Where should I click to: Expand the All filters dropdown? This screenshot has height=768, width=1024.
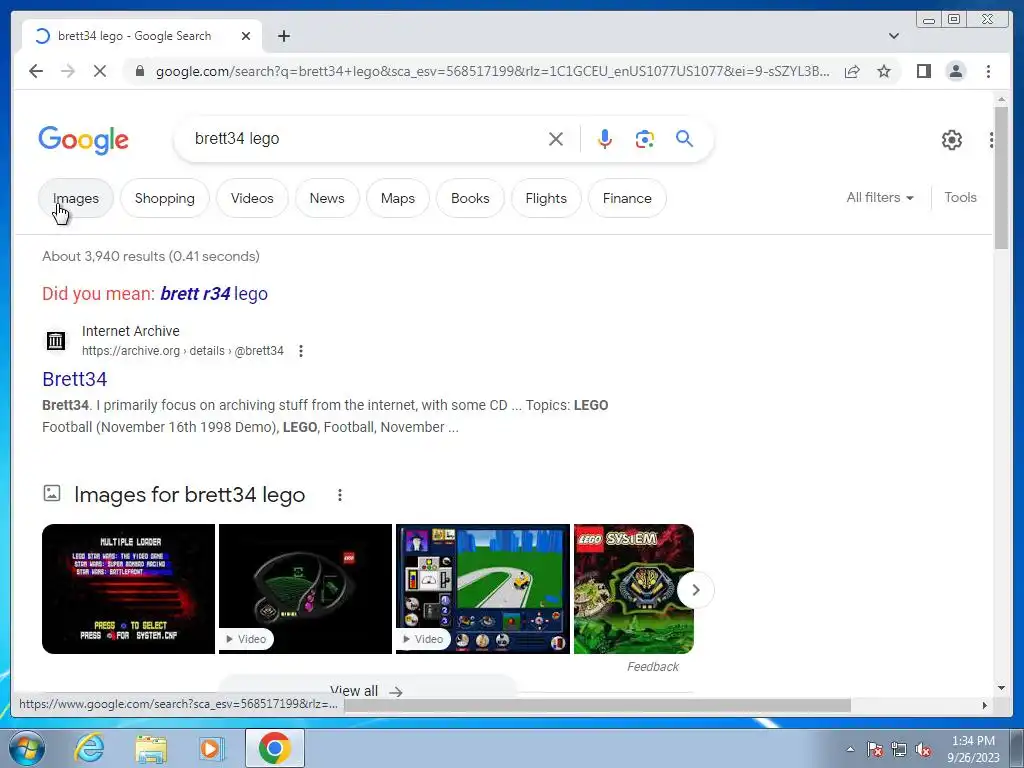coord(880,197)
